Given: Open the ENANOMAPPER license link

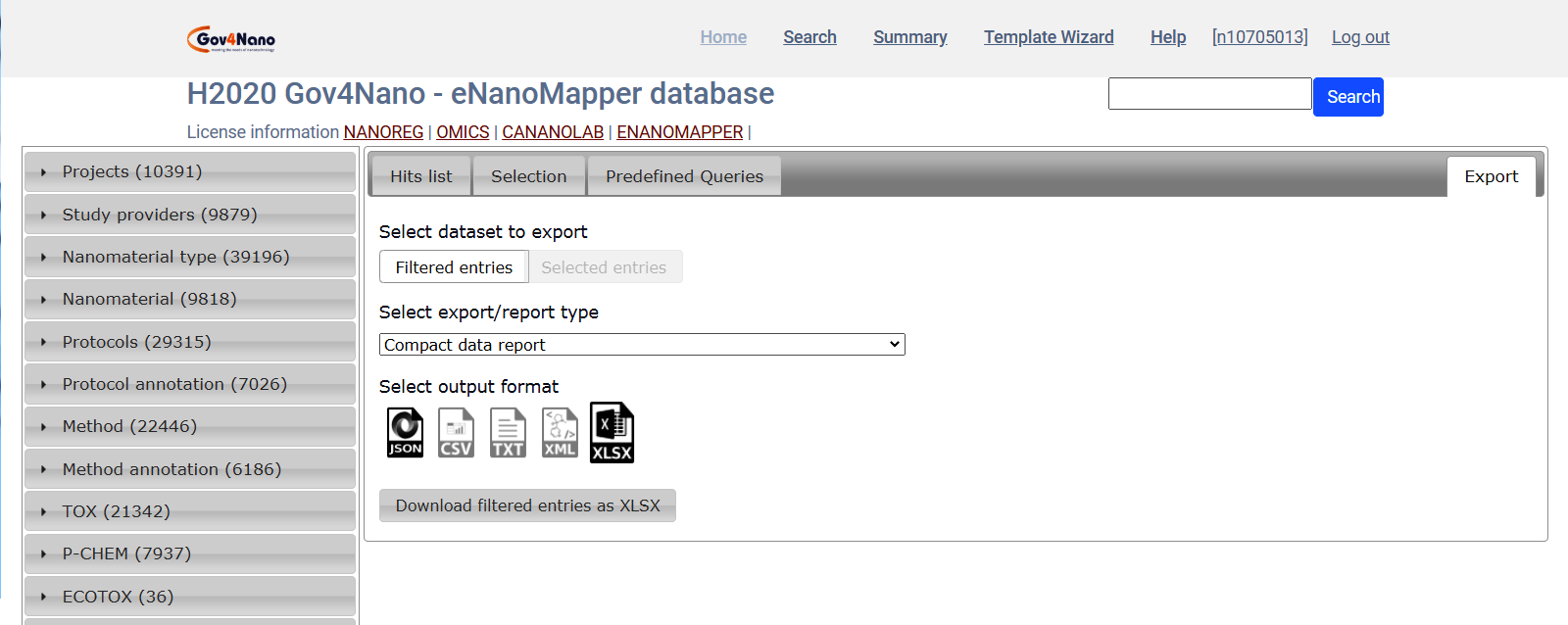Looking at the screenshot, I should [x=679, y=132].
